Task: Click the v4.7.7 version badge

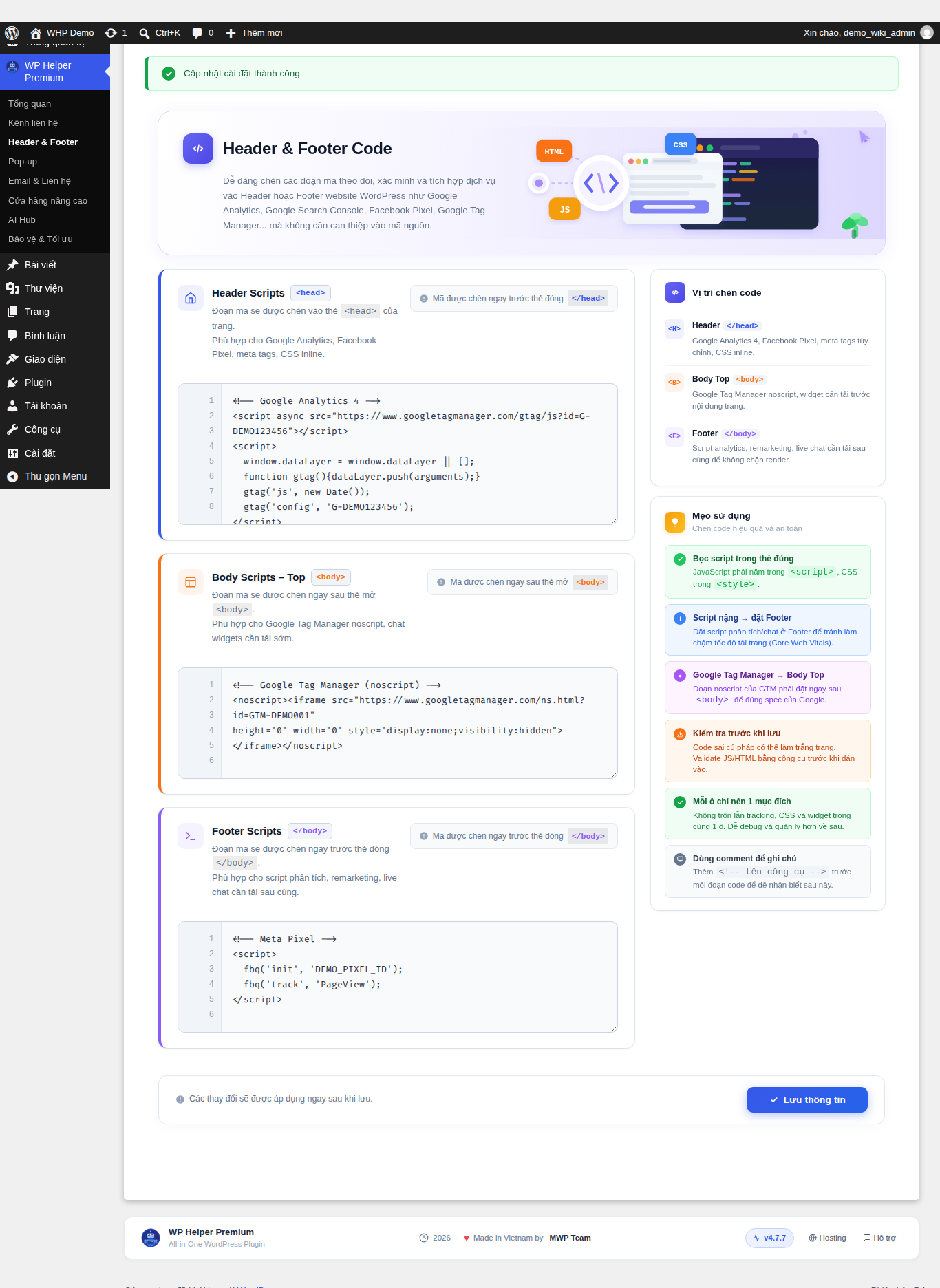Action: 769,1238
